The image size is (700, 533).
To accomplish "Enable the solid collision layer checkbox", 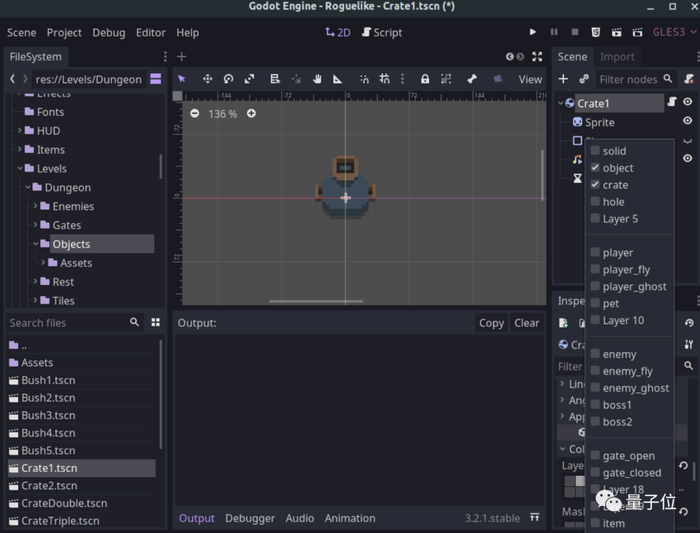I will (x=596, y=151).
